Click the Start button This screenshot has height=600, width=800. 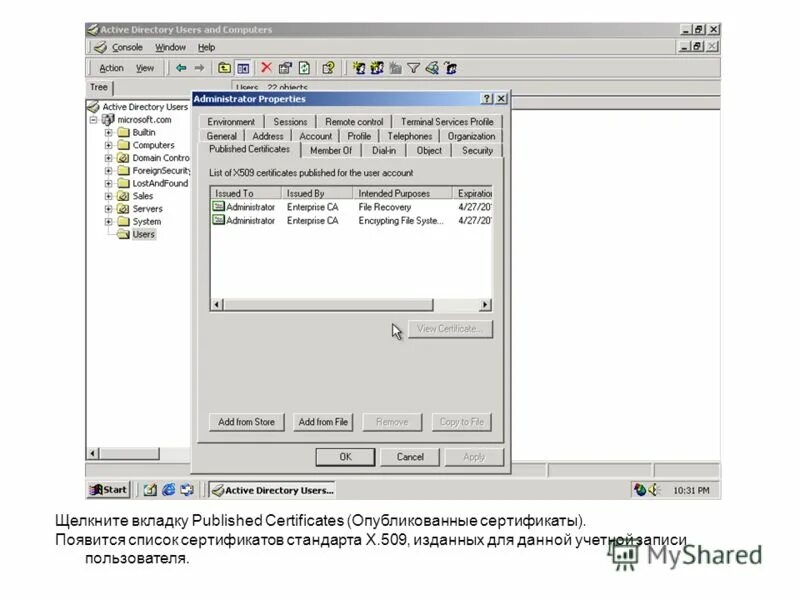coord(108,490)
